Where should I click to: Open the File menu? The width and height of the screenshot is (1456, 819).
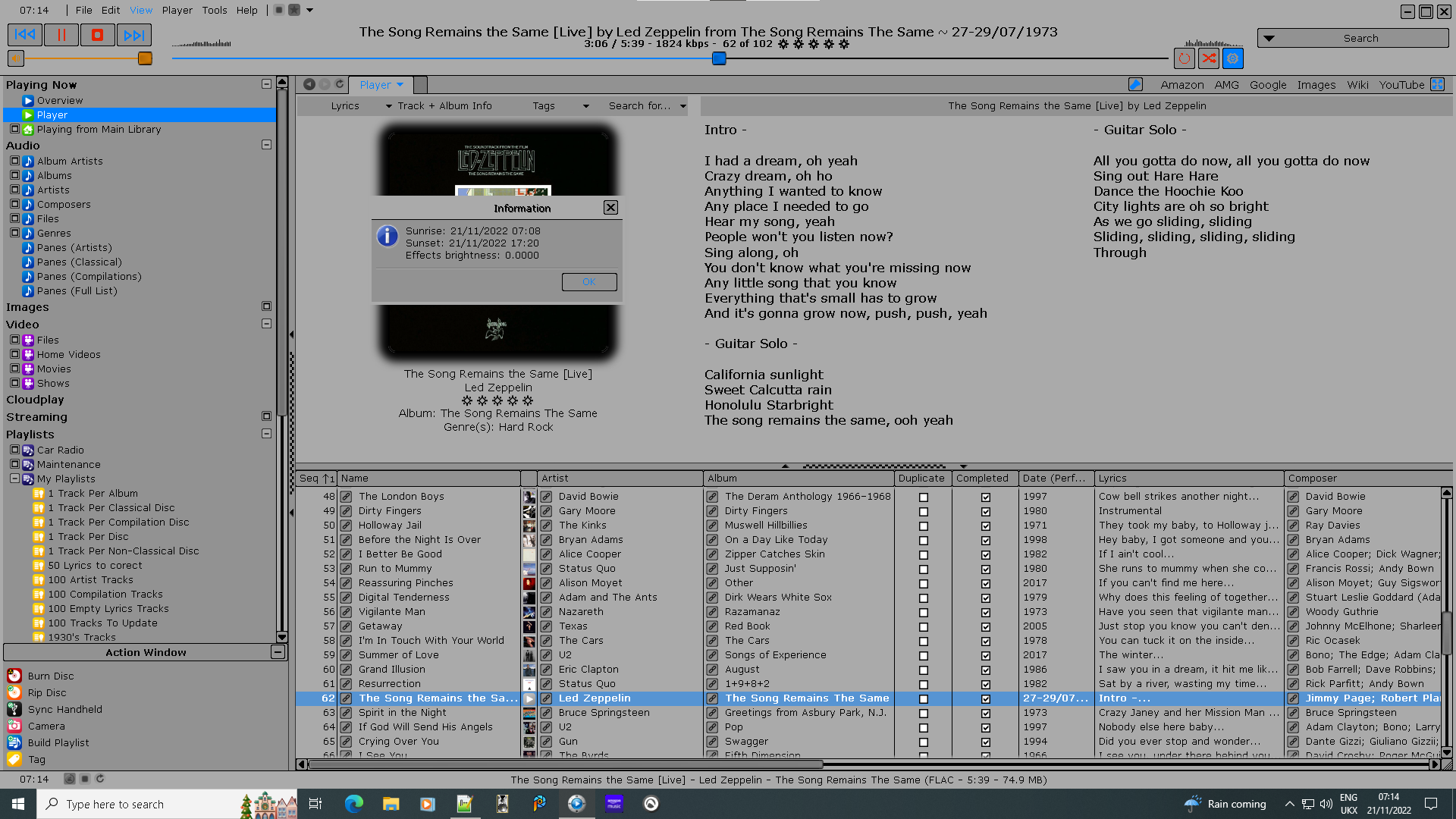(84, 10)
